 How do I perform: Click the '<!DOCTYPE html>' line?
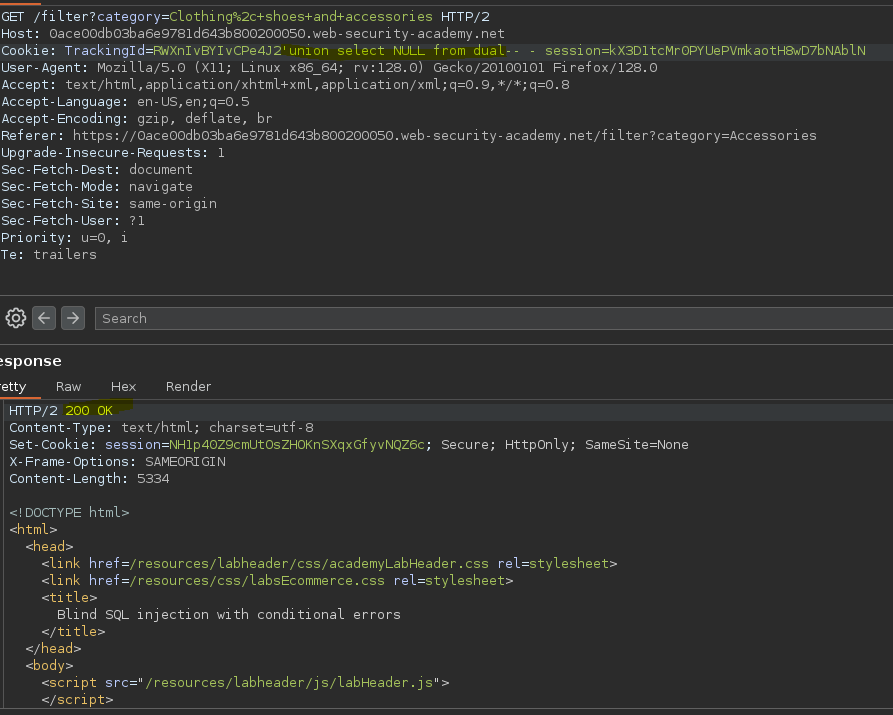tap(69, 512)
